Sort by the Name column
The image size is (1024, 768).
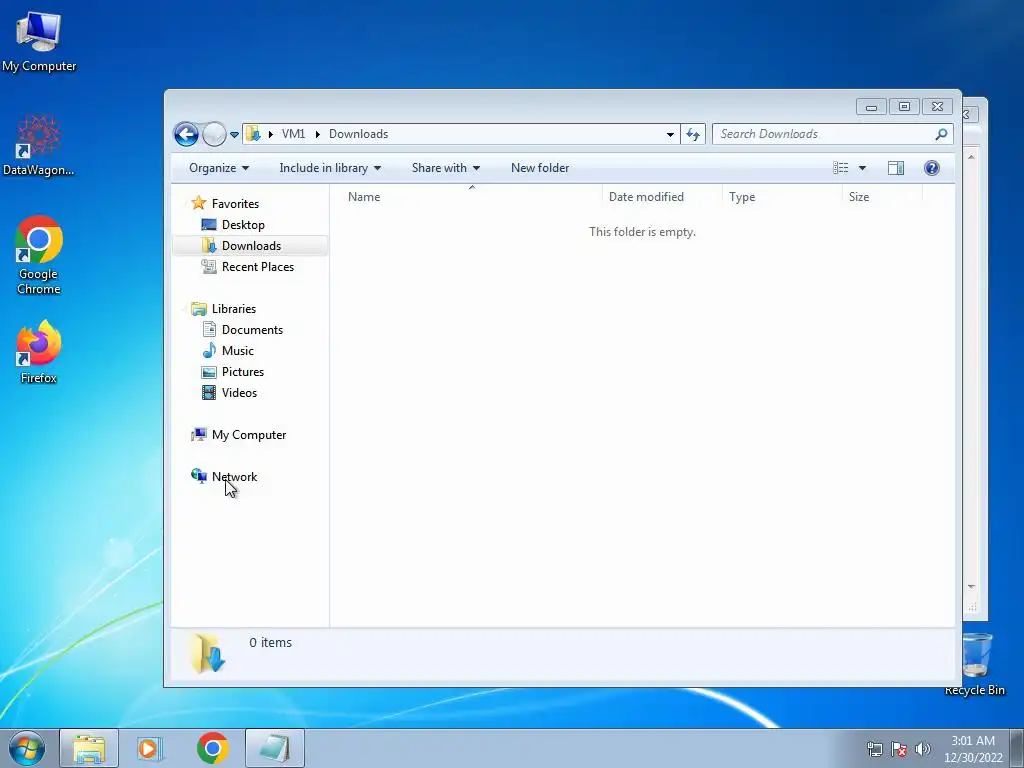(x=364, y=197)
